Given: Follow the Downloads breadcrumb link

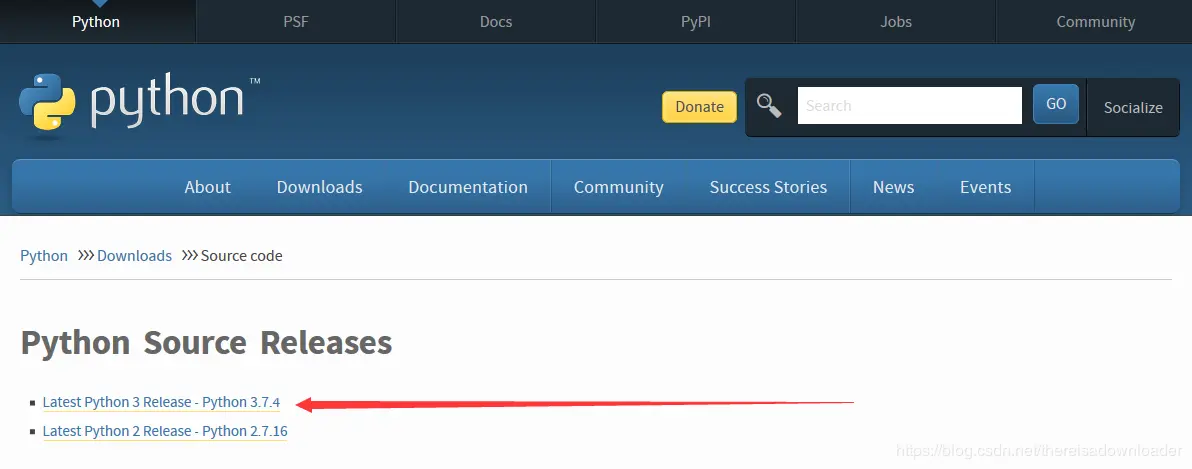Looking at the screenshot, I should [135, 255].
